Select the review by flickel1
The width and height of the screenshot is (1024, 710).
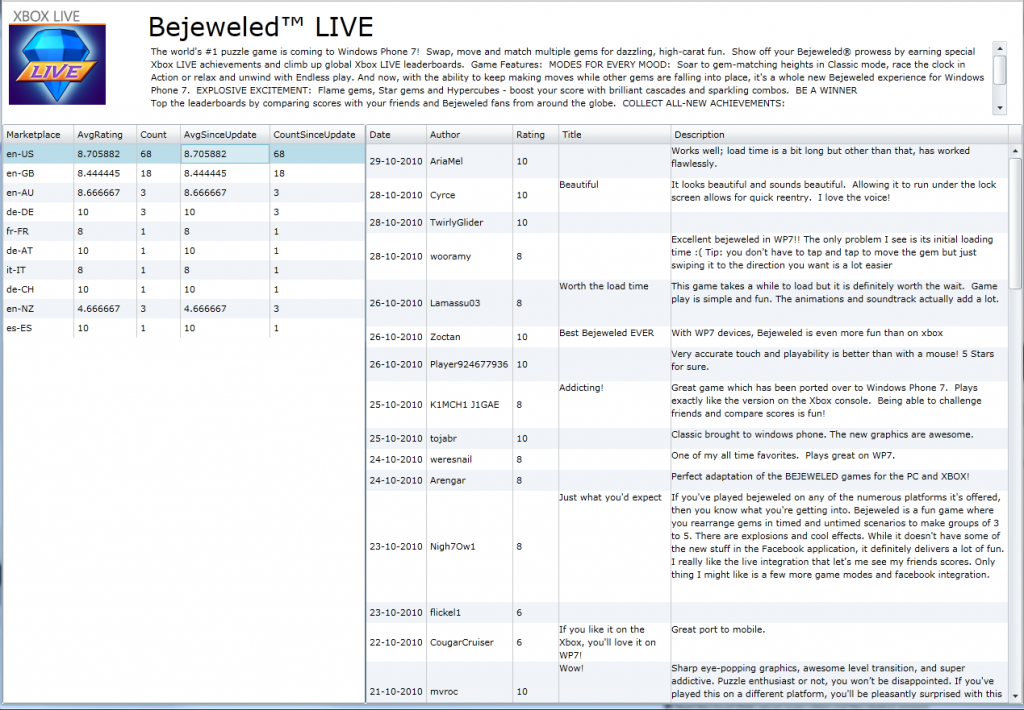pos(687,613)
